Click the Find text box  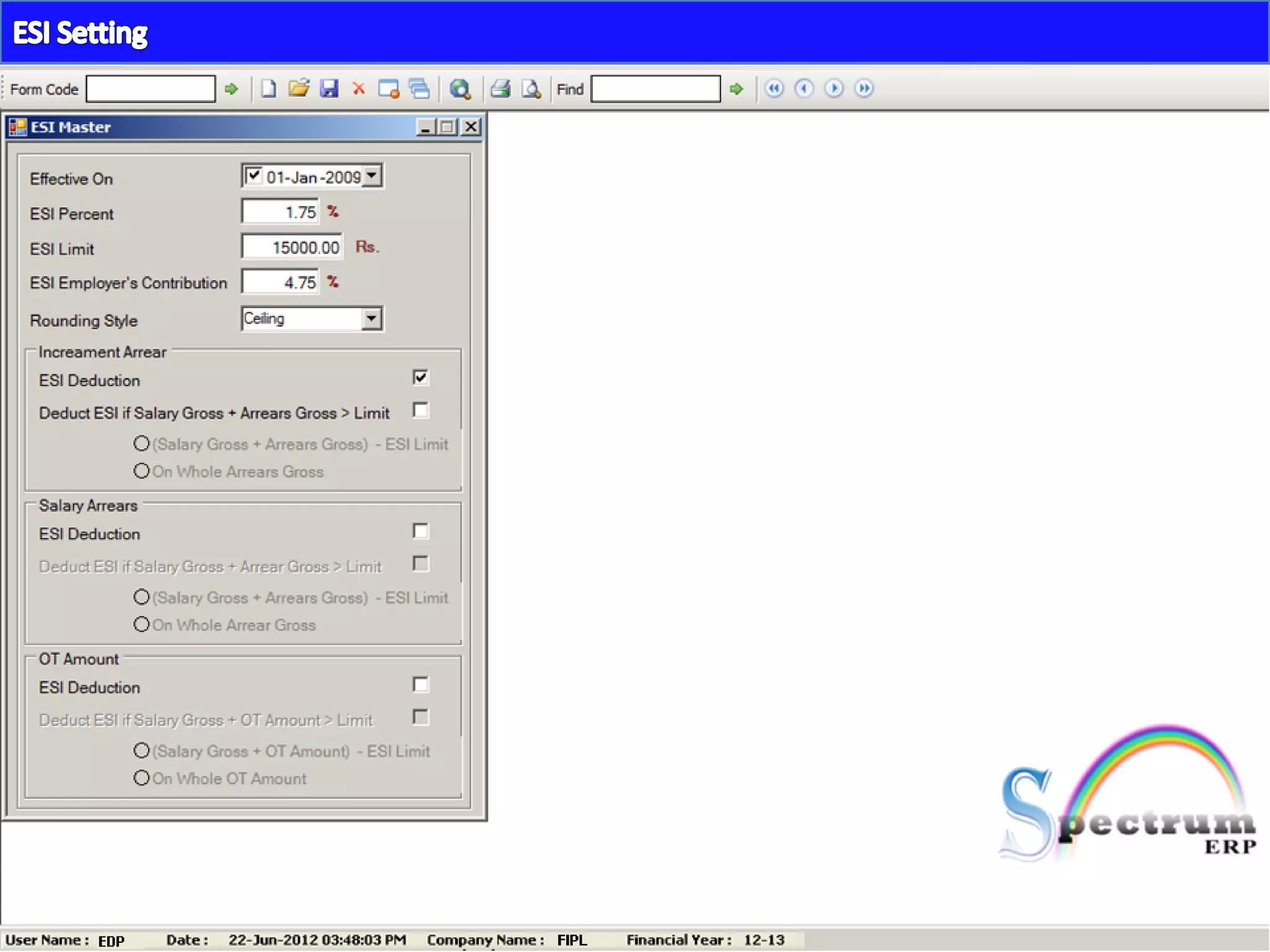pyautogui.click(x=655, y=89)
